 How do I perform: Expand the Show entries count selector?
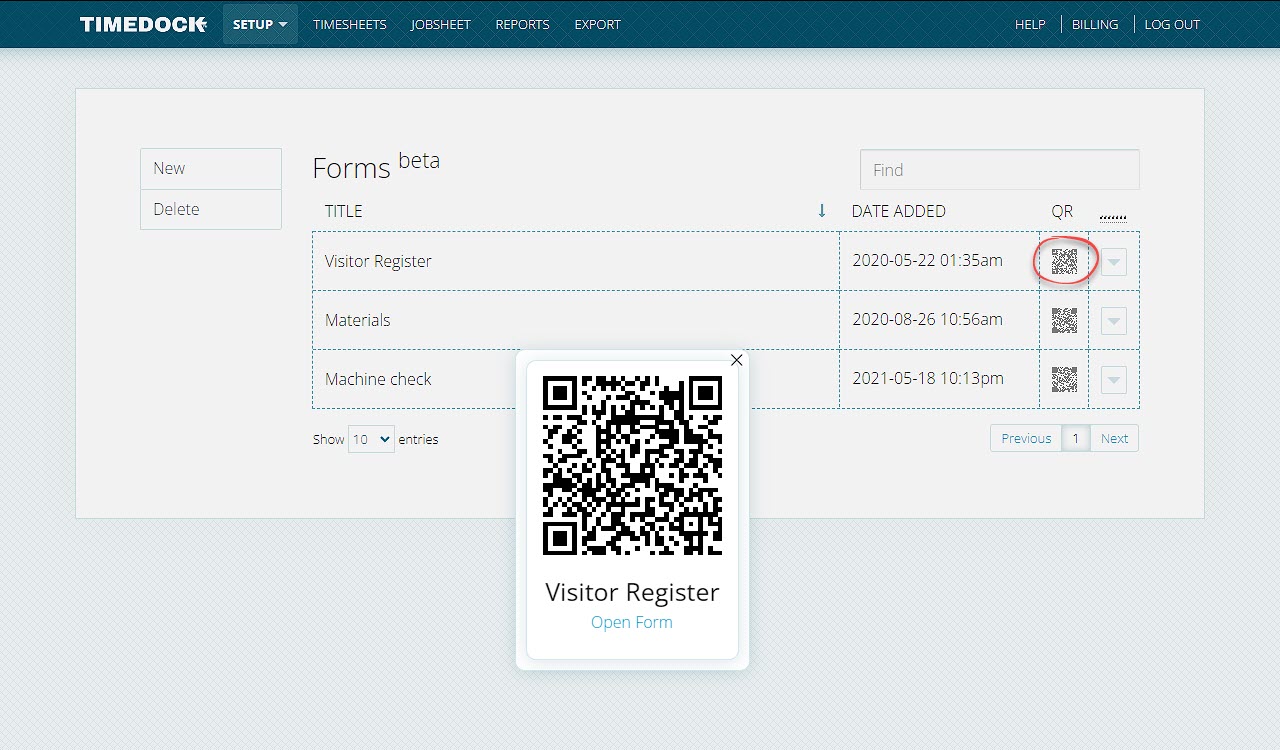click(371, 439)
